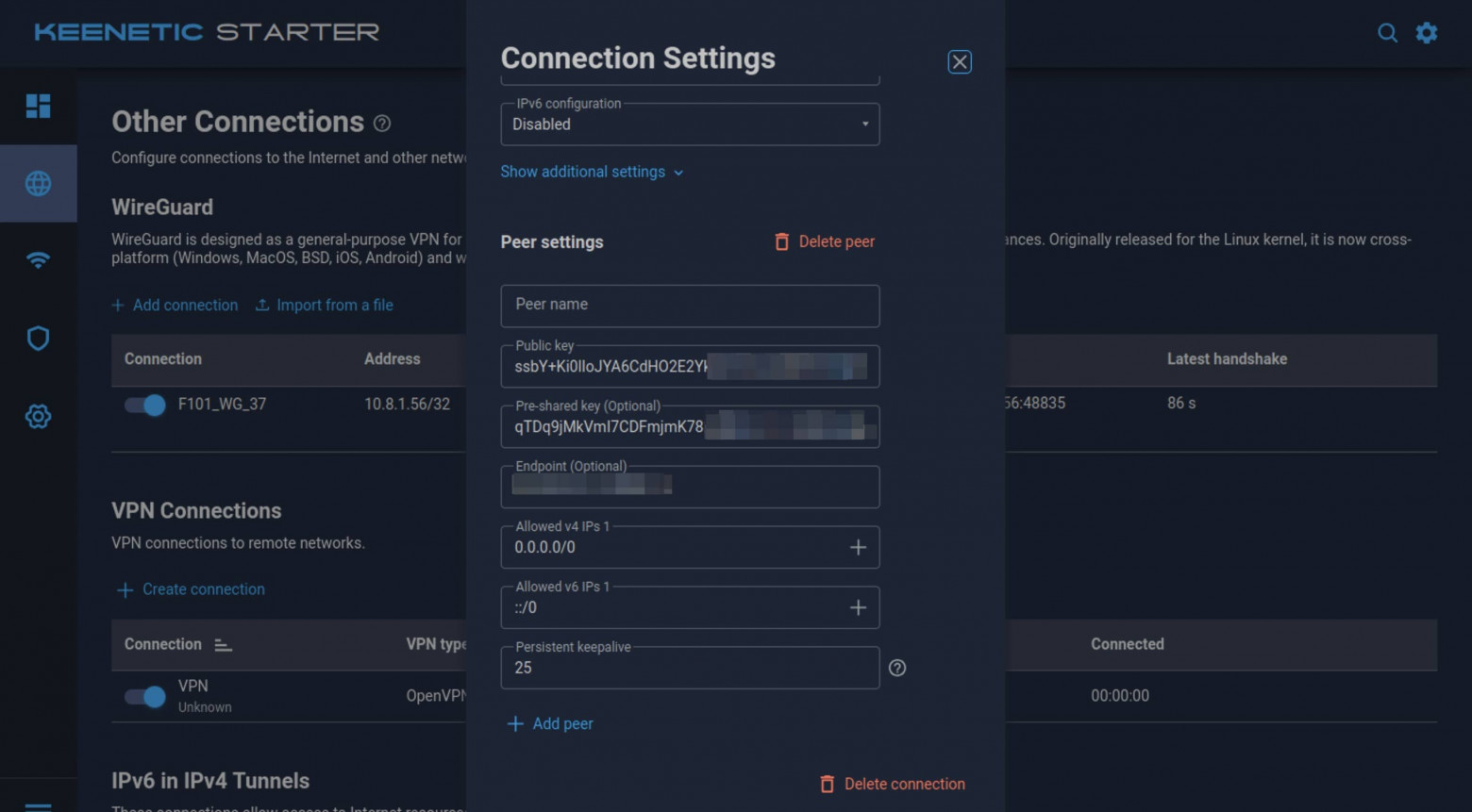
Task: Open the gear management section in sidebar
Action: click(38, 416)
